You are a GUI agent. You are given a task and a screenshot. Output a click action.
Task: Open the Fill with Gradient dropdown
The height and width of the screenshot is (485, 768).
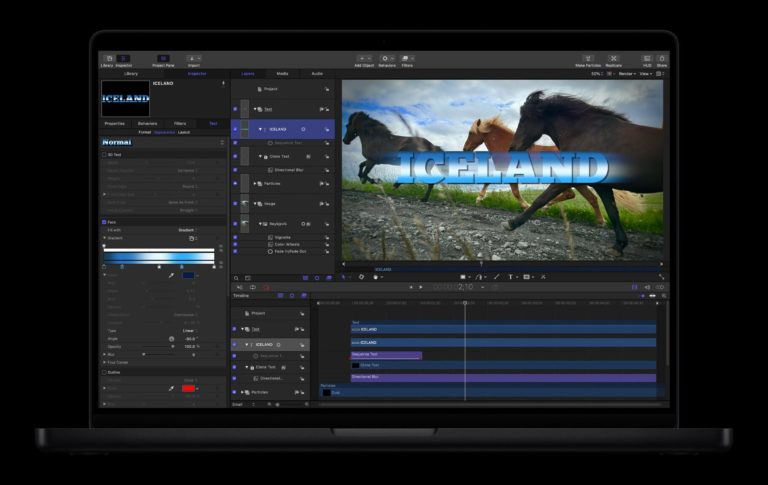coord(188,230)
